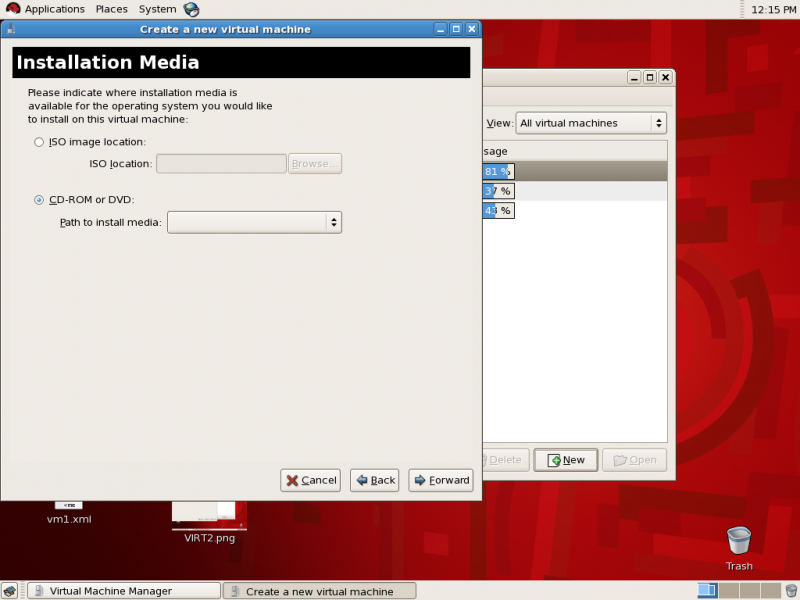Click New in Virtual Machine Manager window

click(x=565, y=460)
